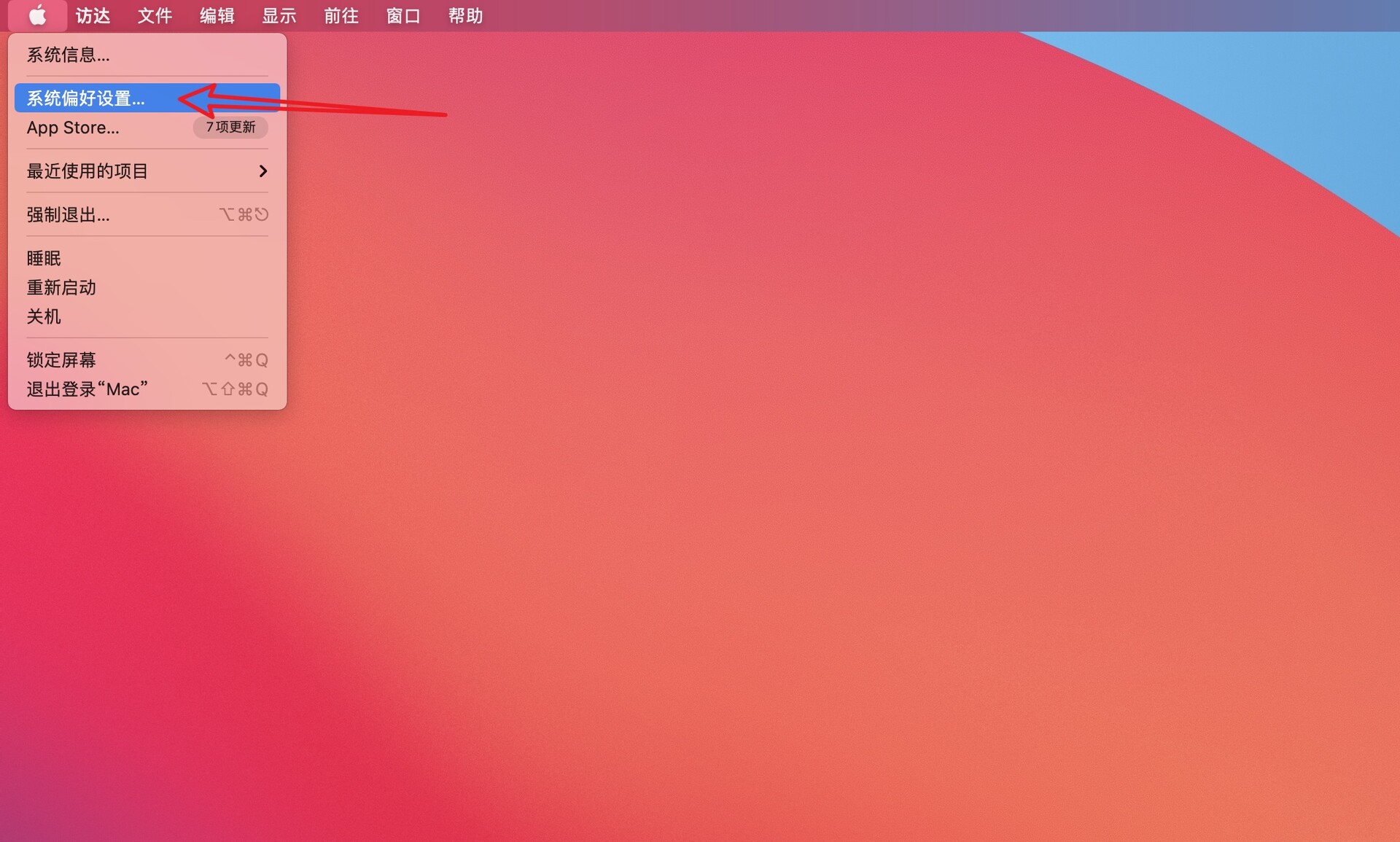1400x842 pixels.
Task: Choose 重新启动 to restart
Action: (61, 287)
